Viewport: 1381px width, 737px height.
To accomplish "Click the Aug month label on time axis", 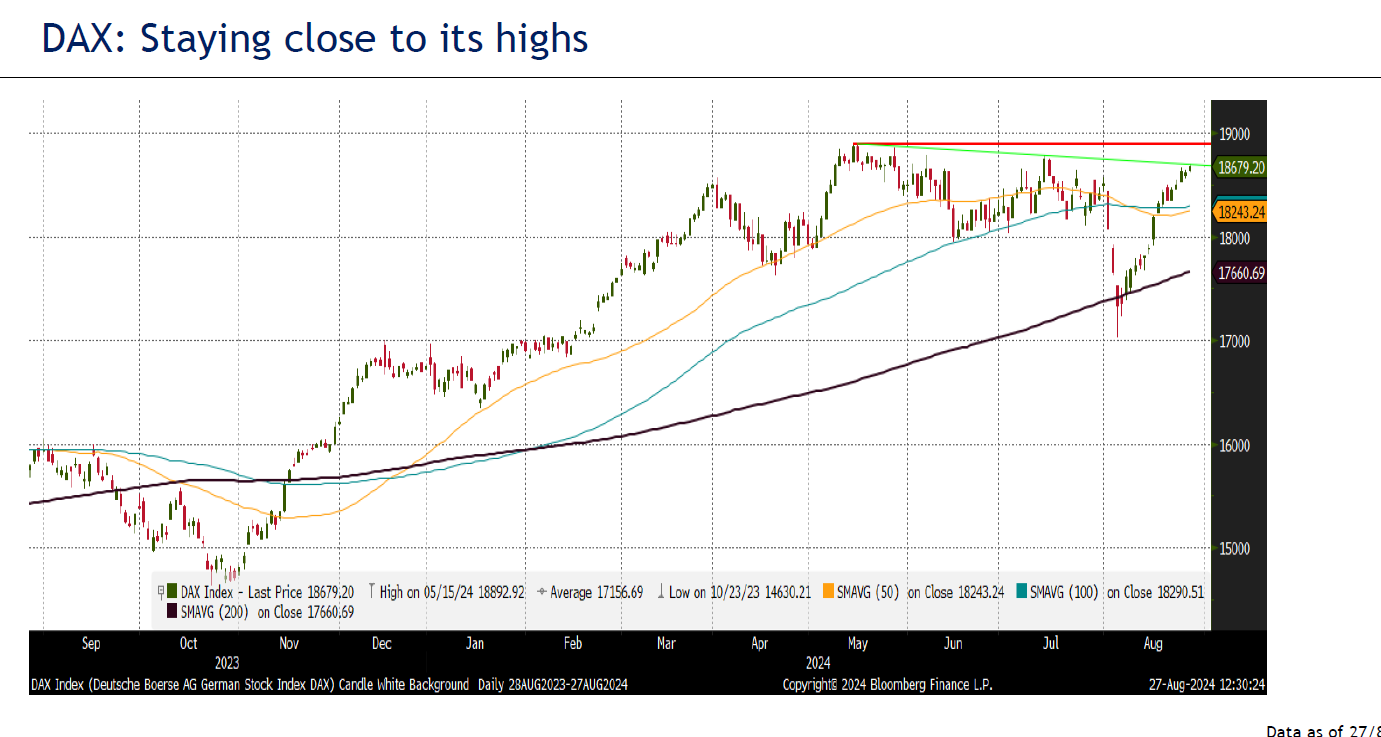I will (1152, 644).
